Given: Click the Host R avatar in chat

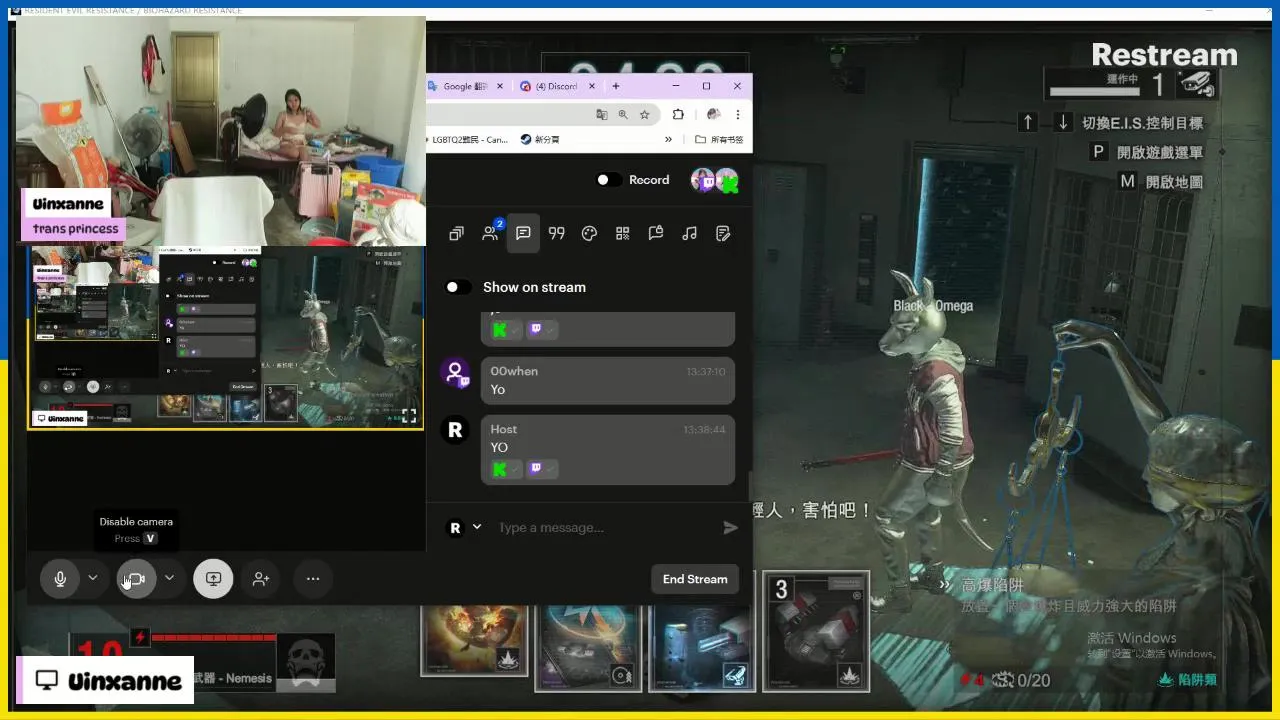Looking at the screenshot, I should (x=456, y=430).
